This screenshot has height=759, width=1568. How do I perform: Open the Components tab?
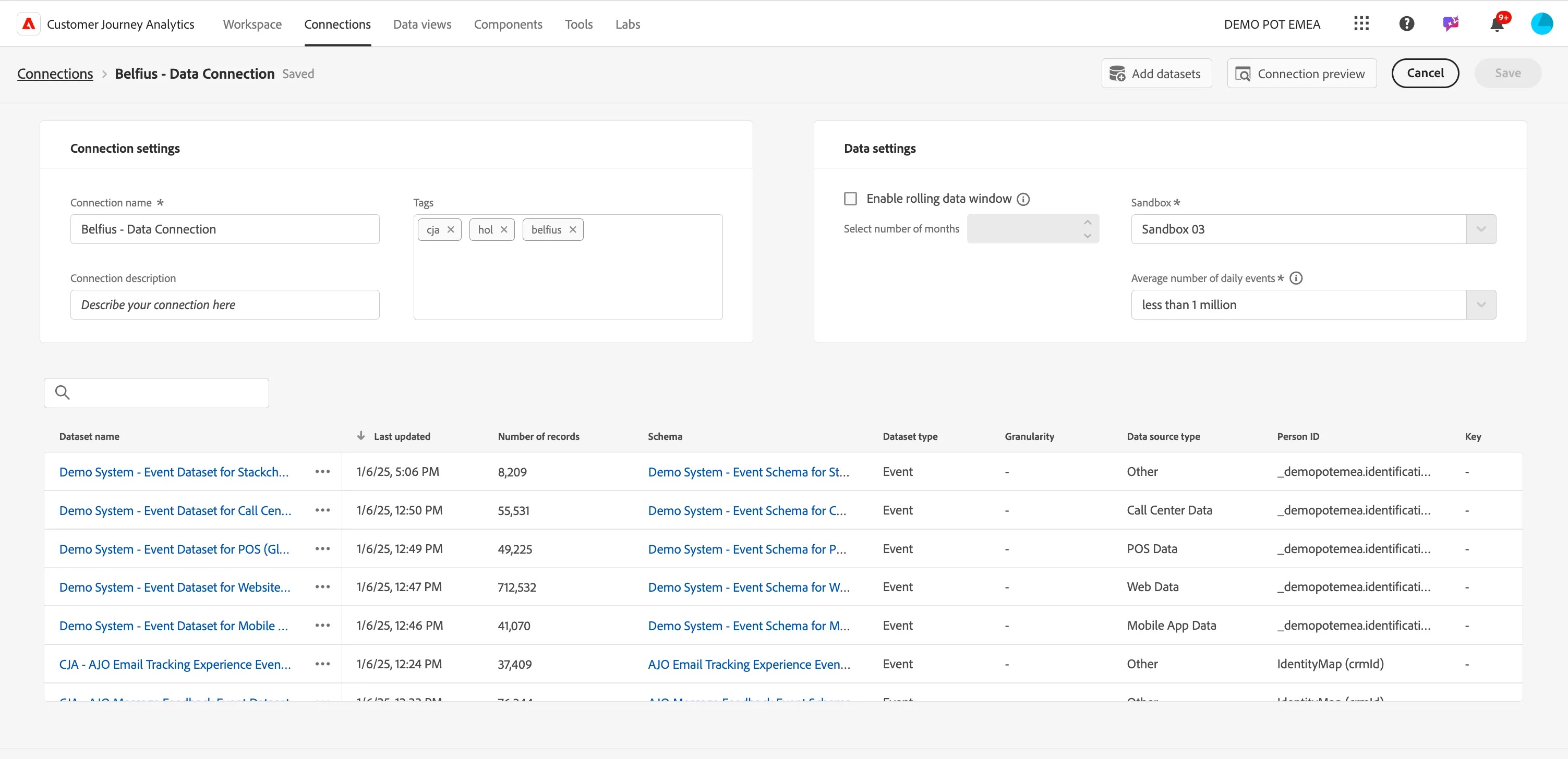click(x=508, y=24)
